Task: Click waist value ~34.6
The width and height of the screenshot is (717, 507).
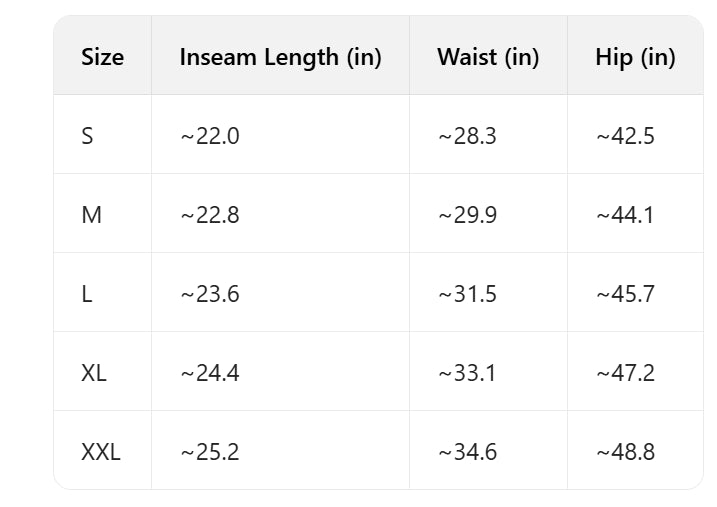Action: coord(467,452)
